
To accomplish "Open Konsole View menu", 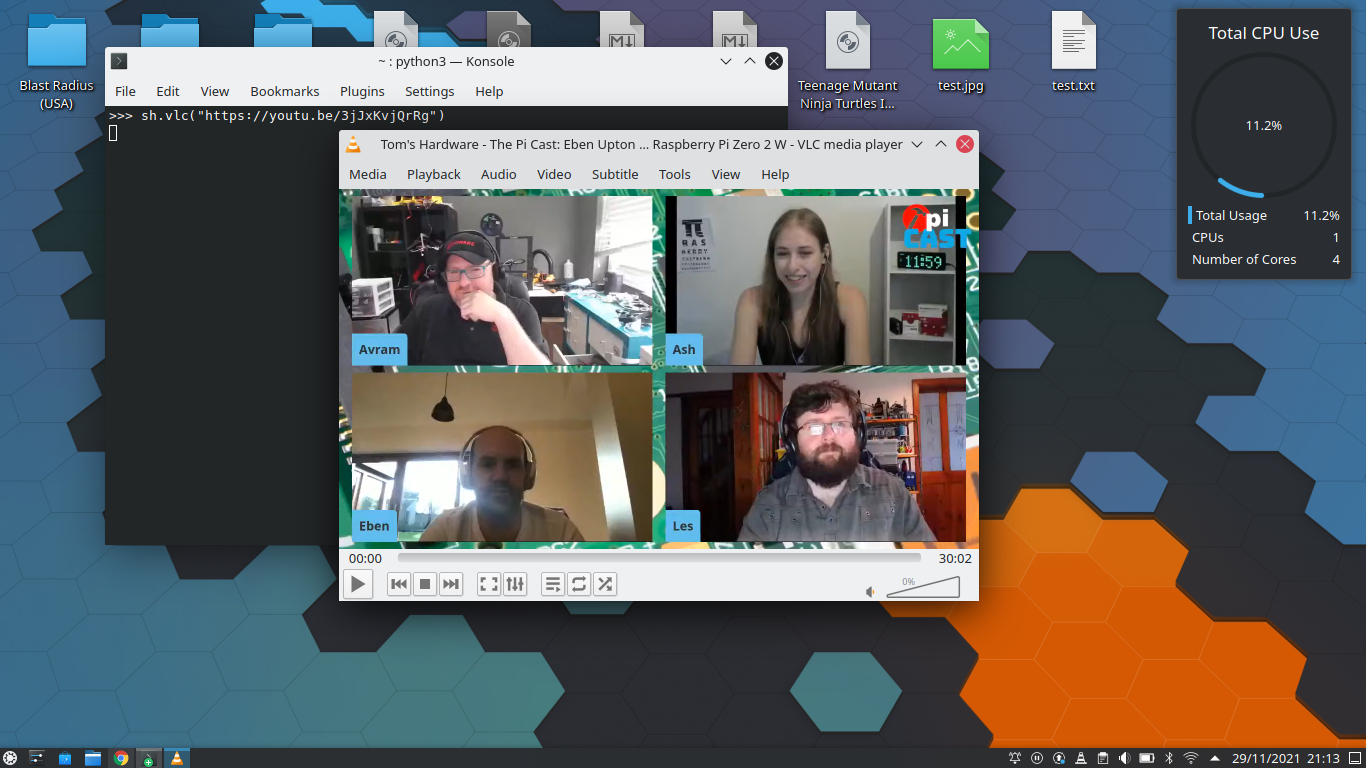I will [215, 91].
